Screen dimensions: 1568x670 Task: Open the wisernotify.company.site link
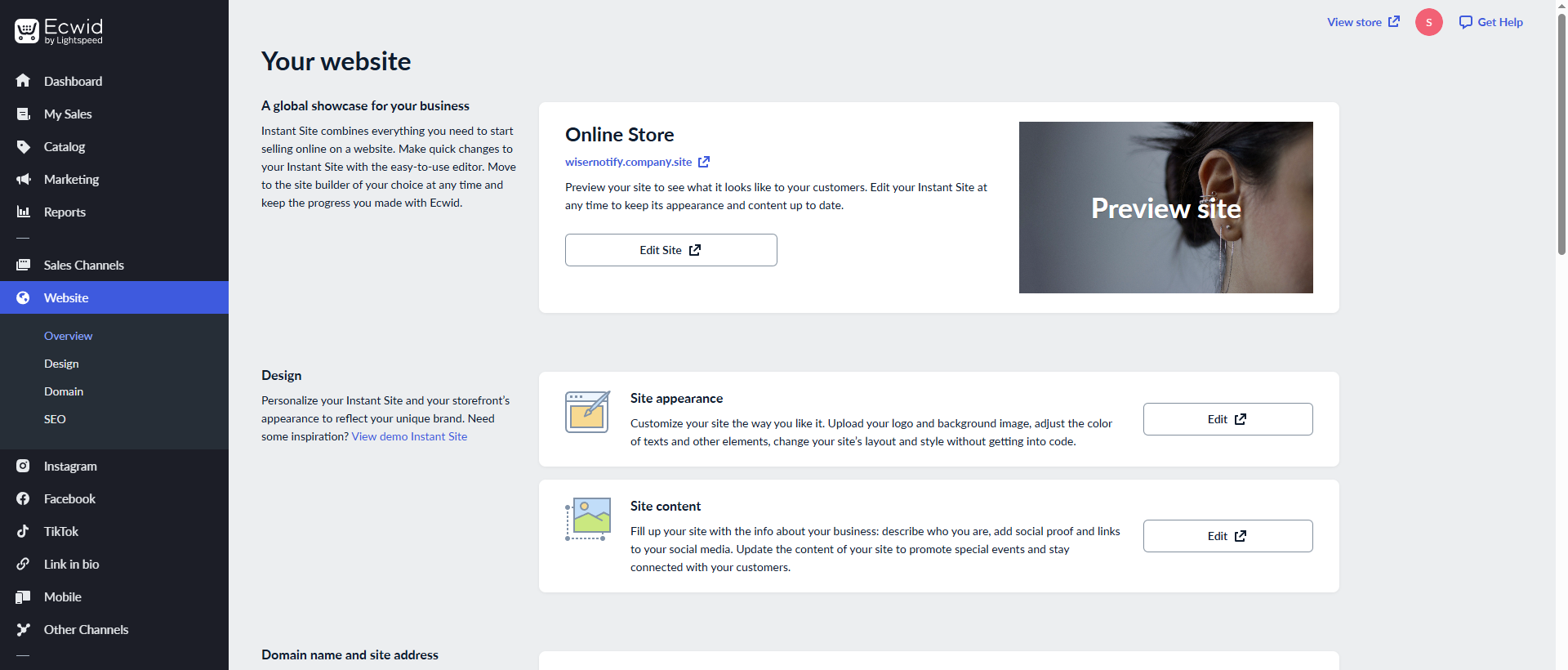(628, 162)
